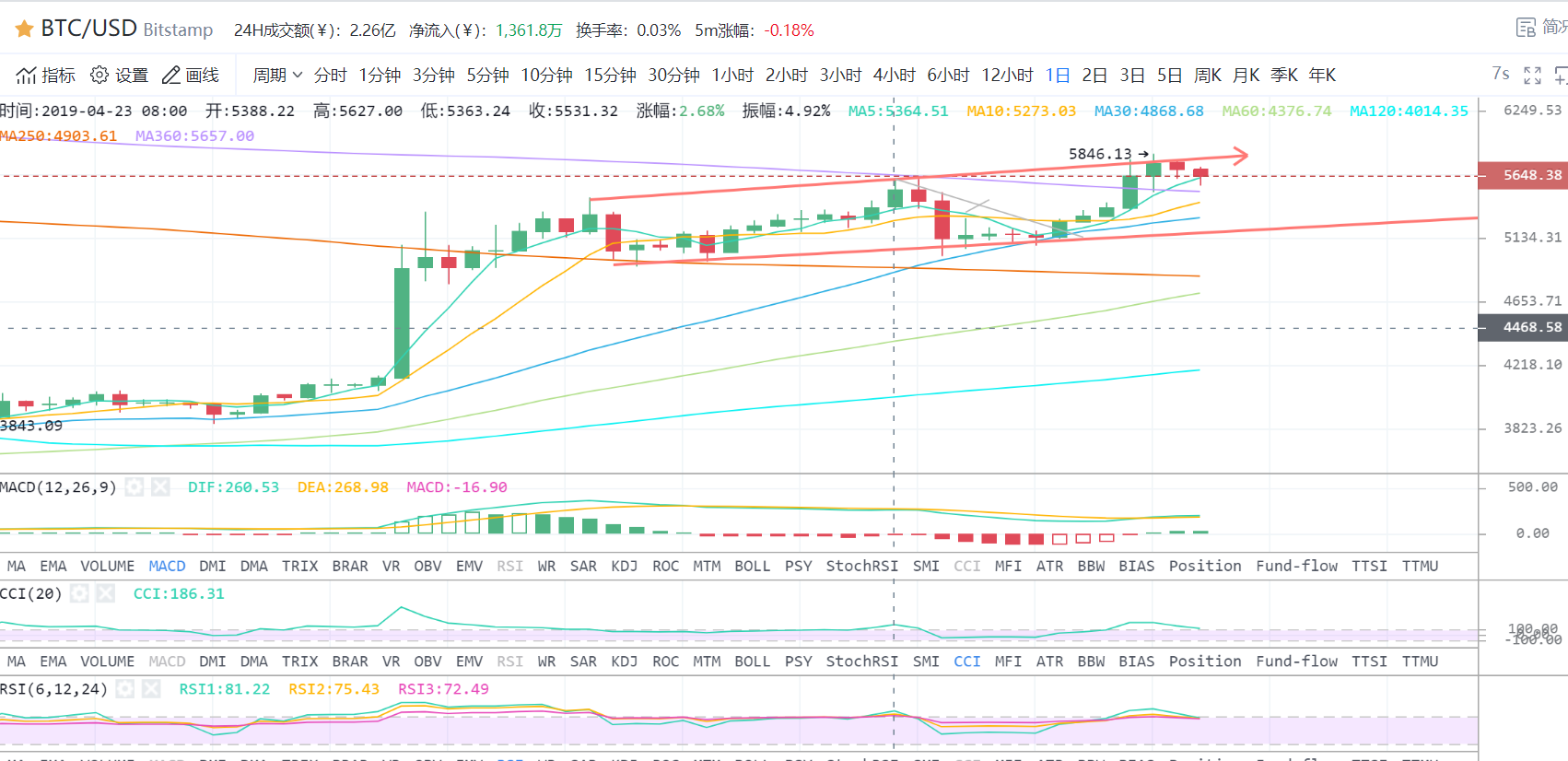Toggle the VOLUME indicator in MACD tab row
Image resolution: width=1568 pixels, height=761 pixels.
pyautogui.click(x=107, y=566)
